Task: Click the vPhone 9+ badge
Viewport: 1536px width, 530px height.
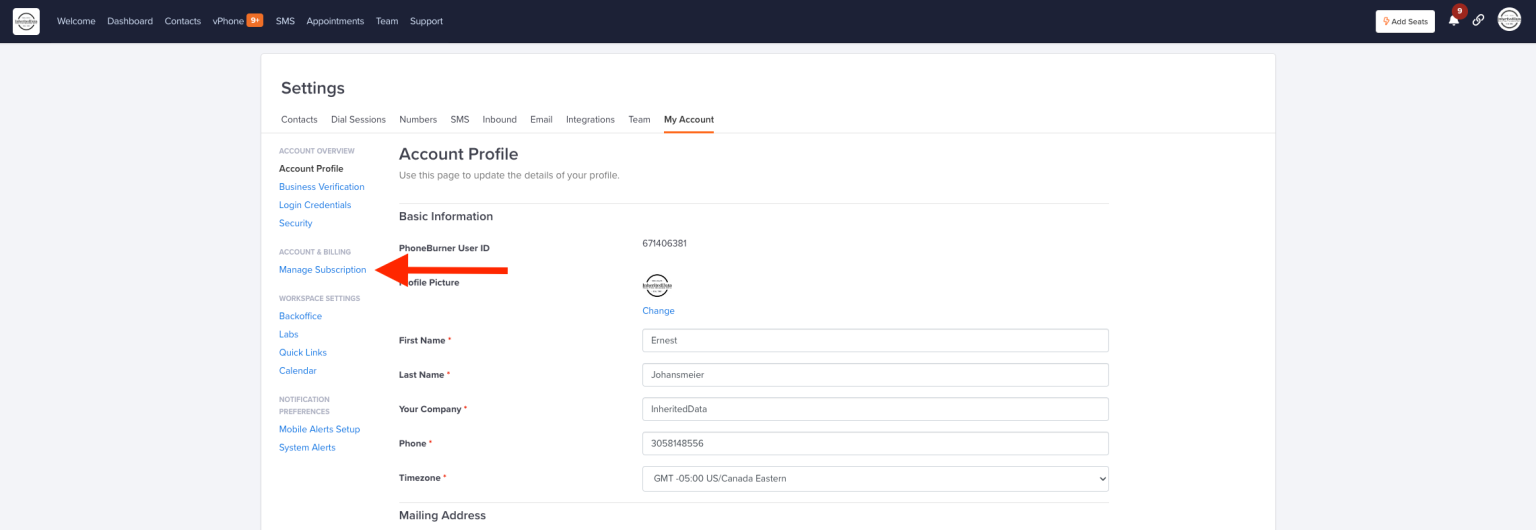Action: tap(255, 20)
